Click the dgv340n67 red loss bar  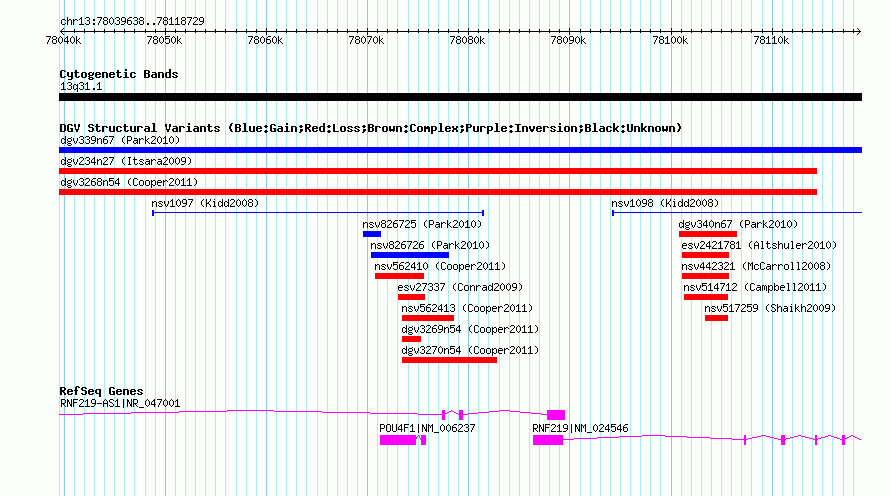[708, 234]
